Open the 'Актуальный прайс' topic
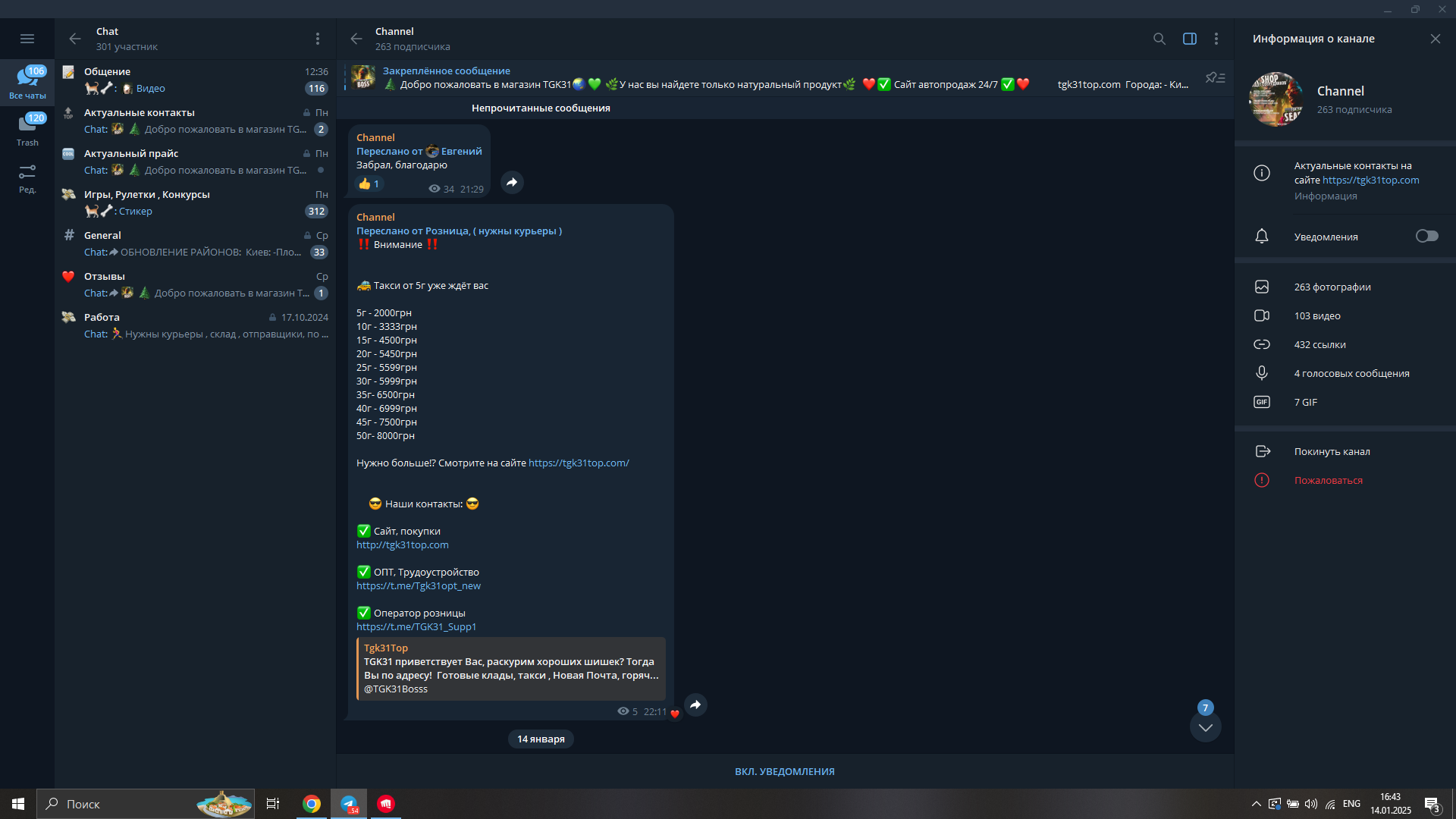Screen dimensions: 1456x819 [x=196, y=162]
